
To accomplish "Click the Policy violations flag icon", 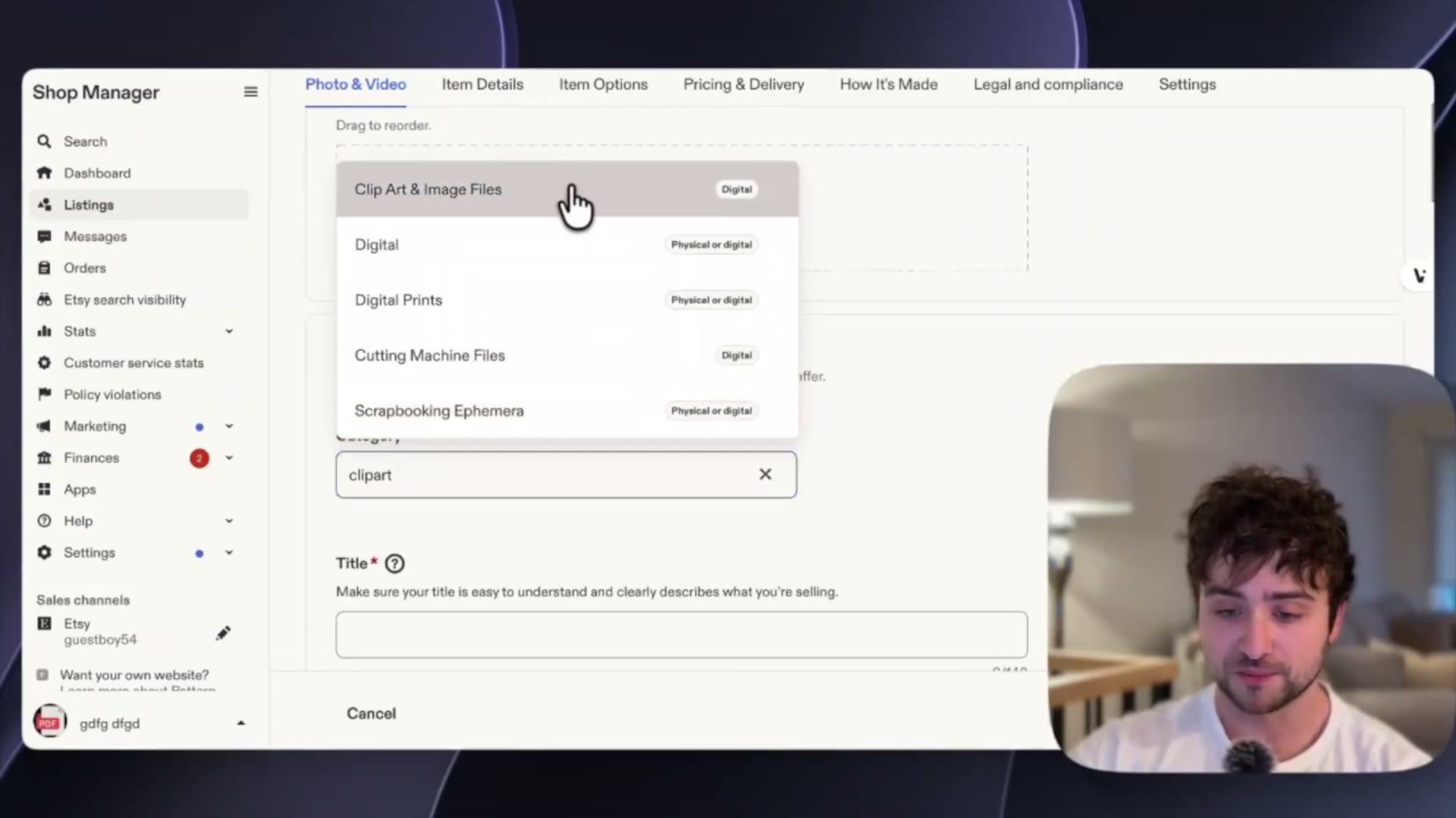I will 44,394.
